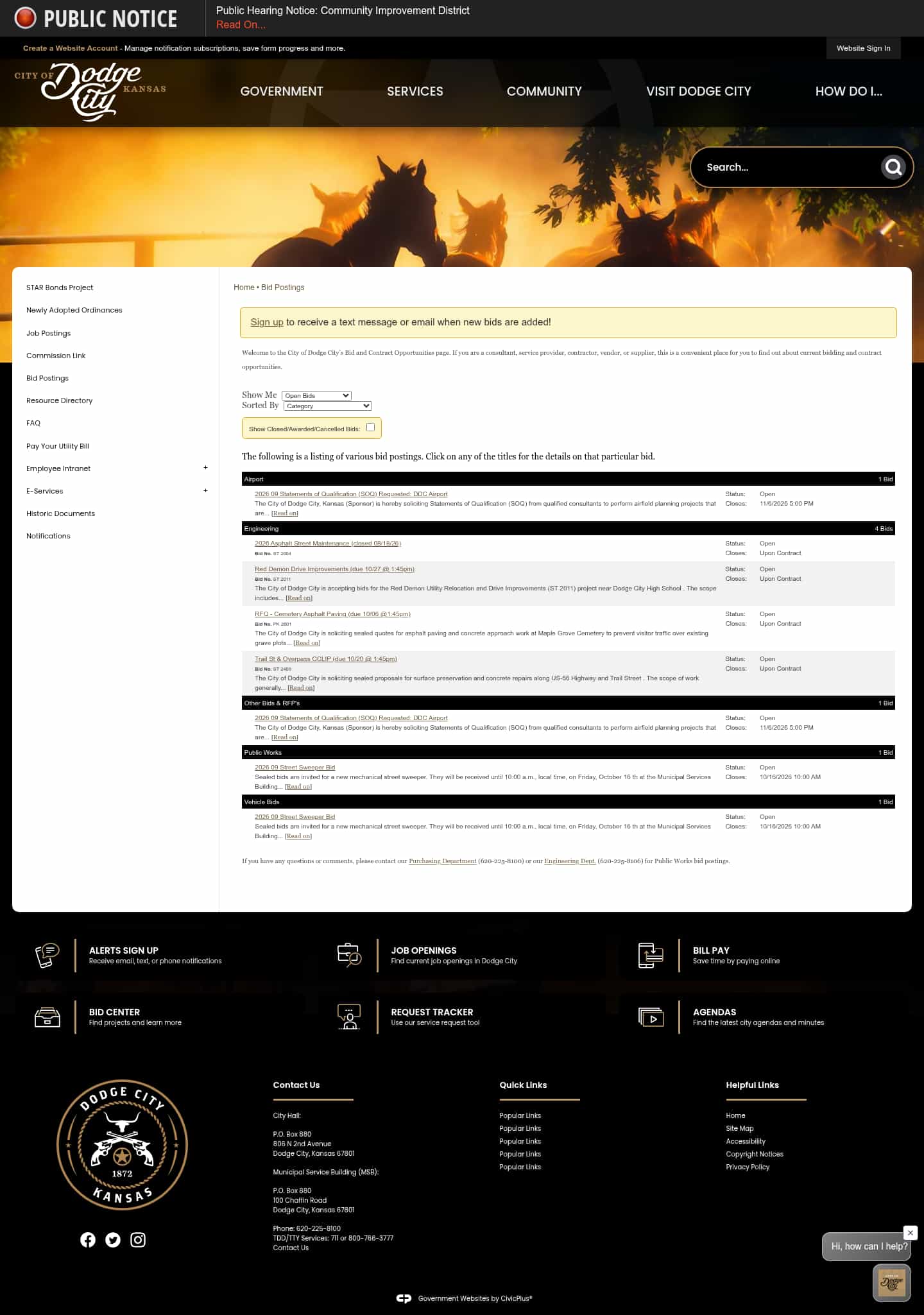Viewport: 924px width, 1315px height.
Task: Open the Show Me dropdown
Action: coord(316,396)
